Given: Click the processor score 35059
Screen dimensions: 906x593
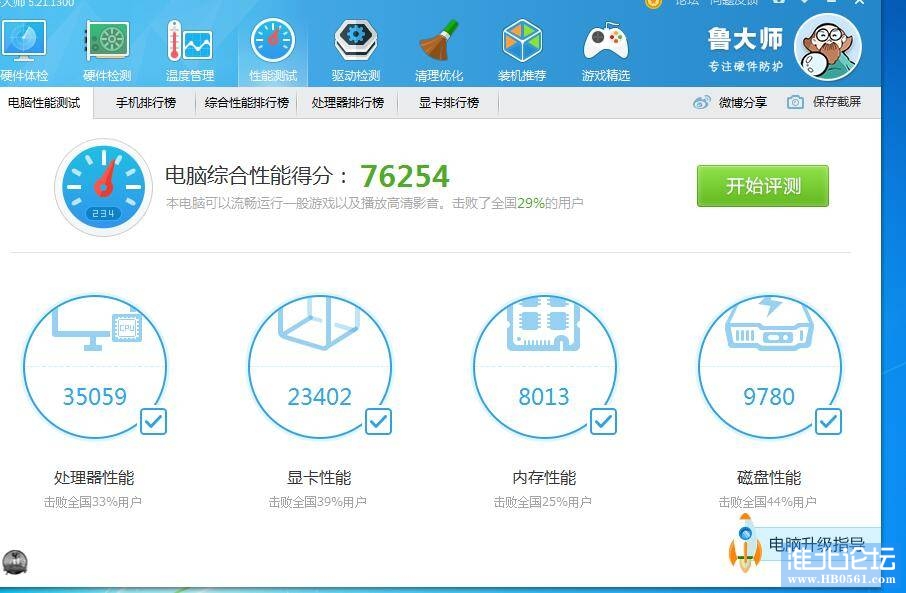Looking at the screenshot, I should pyautogui.click(x=95, y=396).
